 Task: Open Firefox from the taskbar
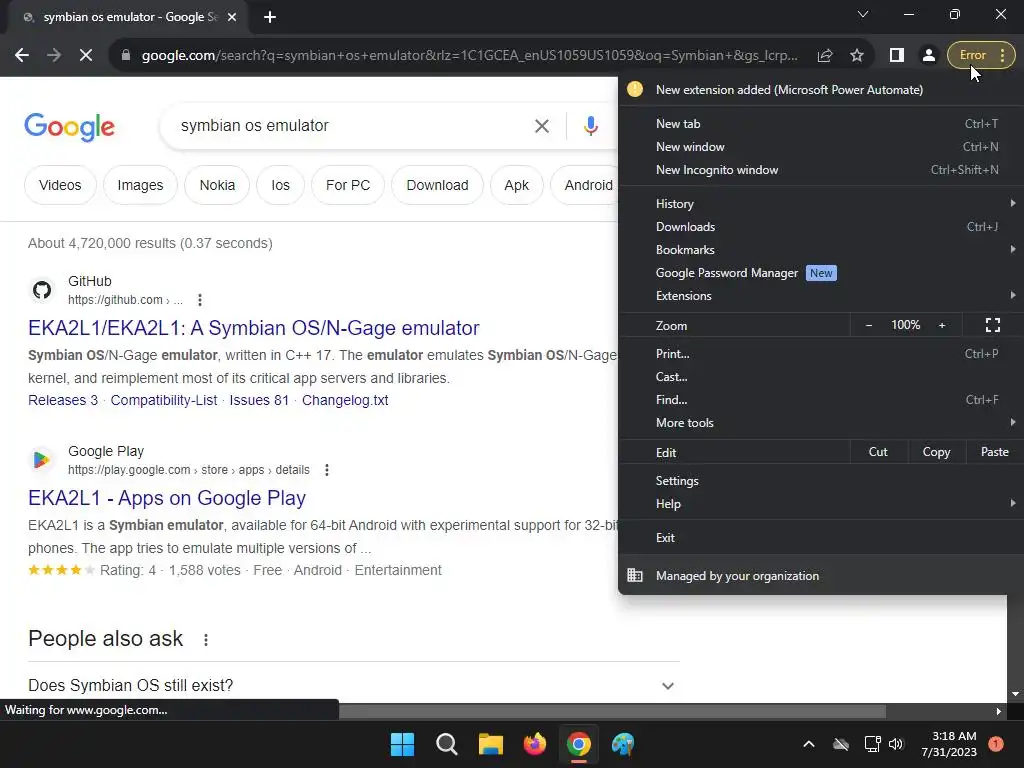(535, 744)
